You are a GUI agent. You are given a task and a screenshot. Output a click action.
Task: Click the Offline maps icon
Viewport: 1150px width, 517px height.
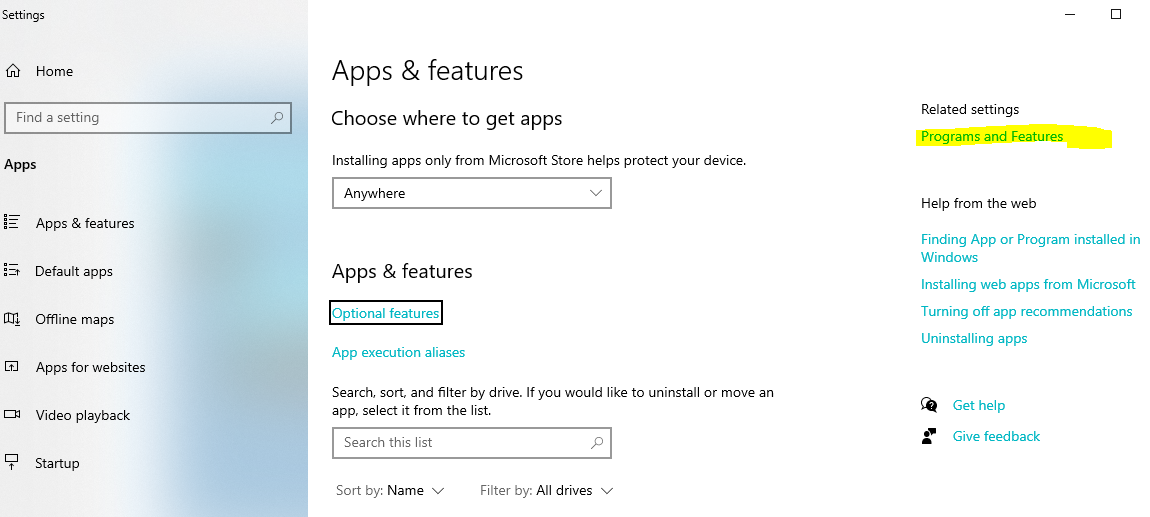(x=12, y=319)
